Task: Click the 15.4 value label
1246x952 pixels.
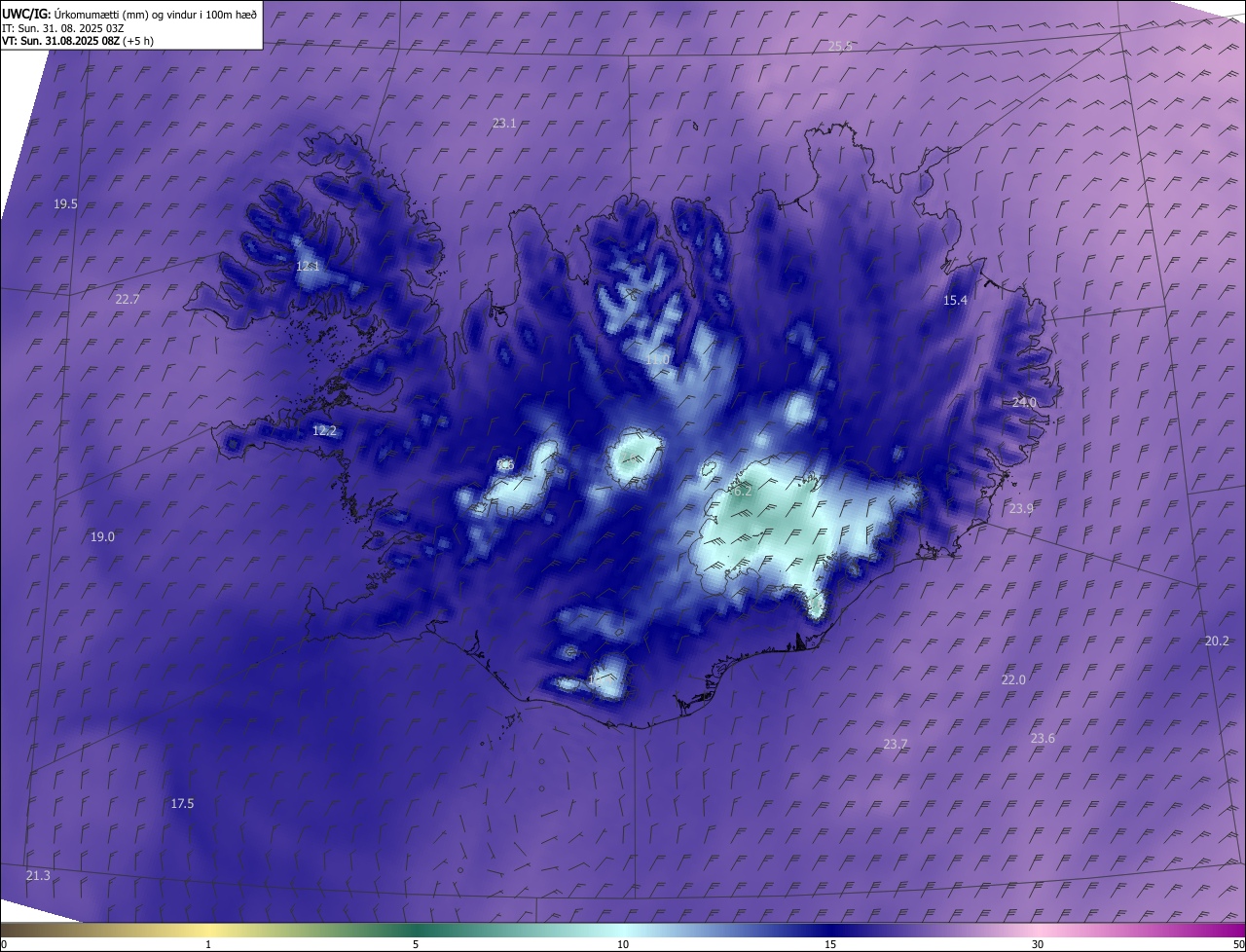Action: pyautogui.click(x=956, y=300)
